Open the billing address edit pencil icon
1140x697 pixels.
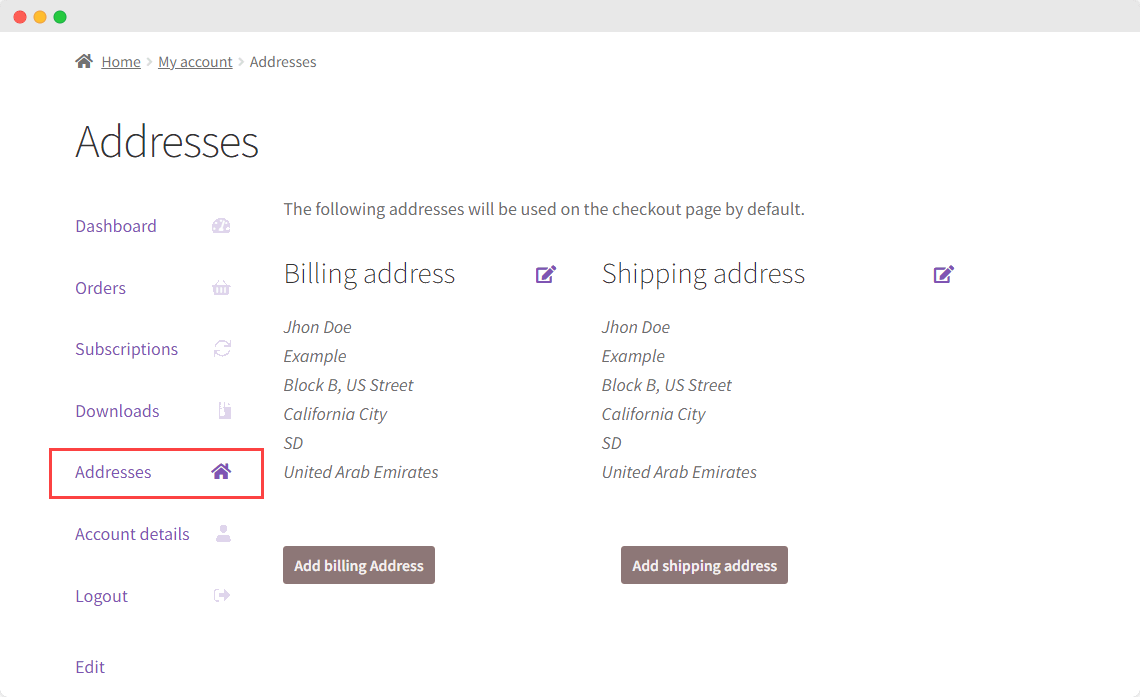(546, 273)
